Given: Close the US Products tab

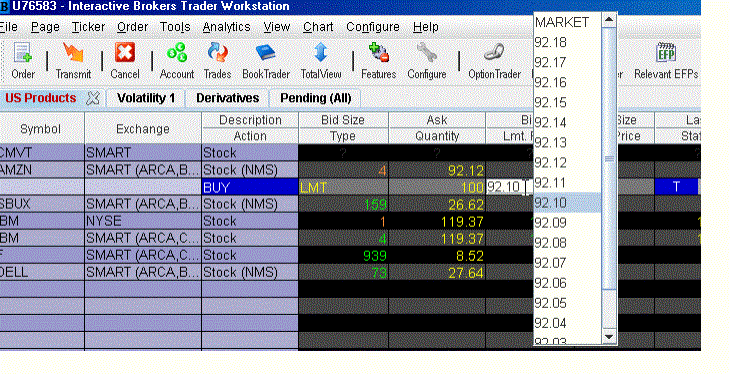Looking at the screenshot, I should click(93, 98).
